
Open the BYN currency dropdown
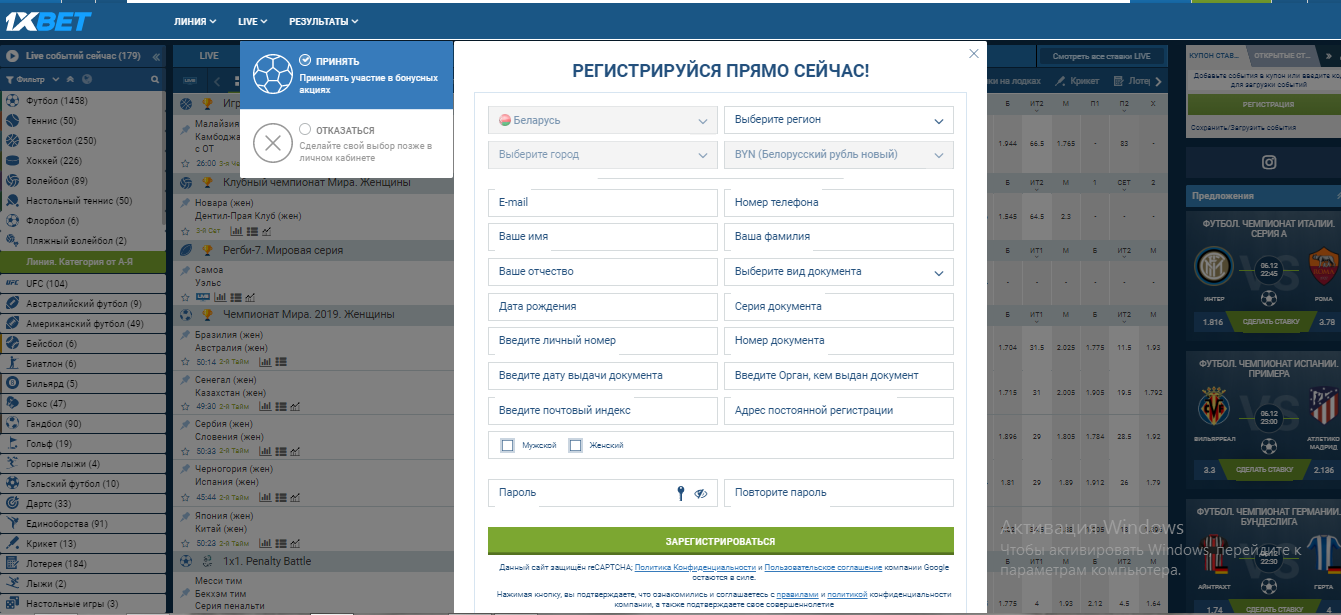point(838,155)
